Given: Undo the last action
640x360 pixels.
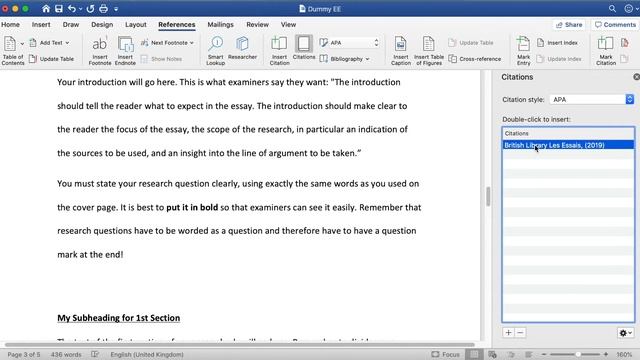Looking at the screenshot, I should (72, 9).
